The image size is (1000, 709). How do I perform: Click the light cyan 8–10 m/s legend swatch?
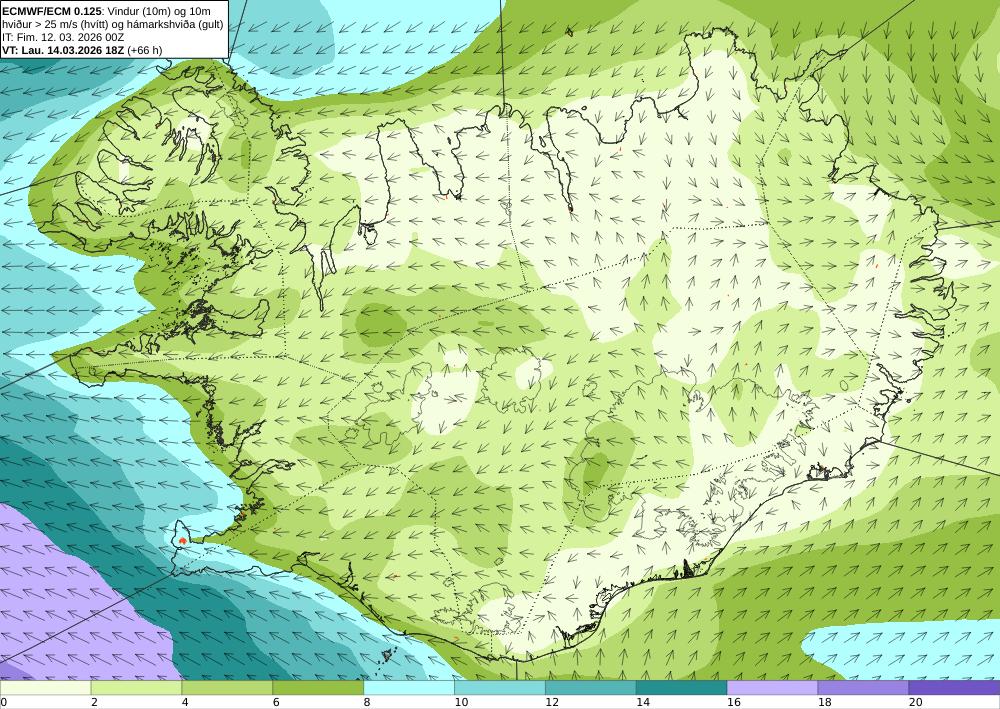[x=409, y=688]
